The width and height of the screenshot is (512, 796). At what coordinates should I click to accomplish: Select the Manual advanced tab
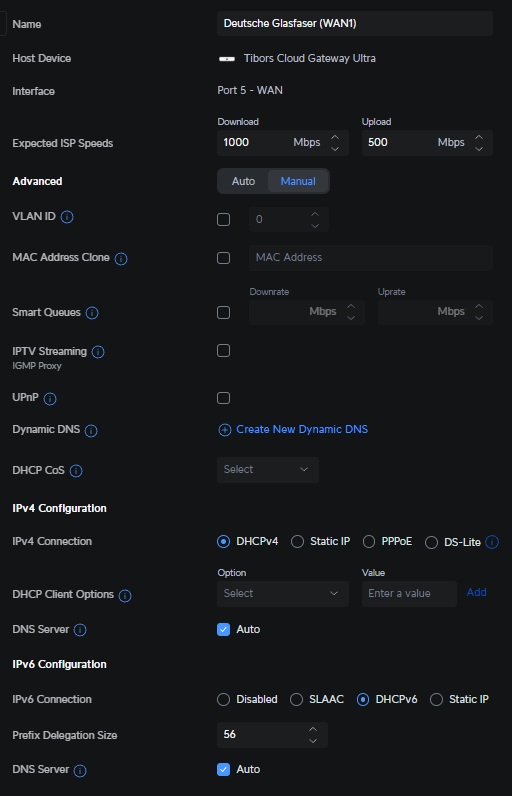(x=298, y=181)
